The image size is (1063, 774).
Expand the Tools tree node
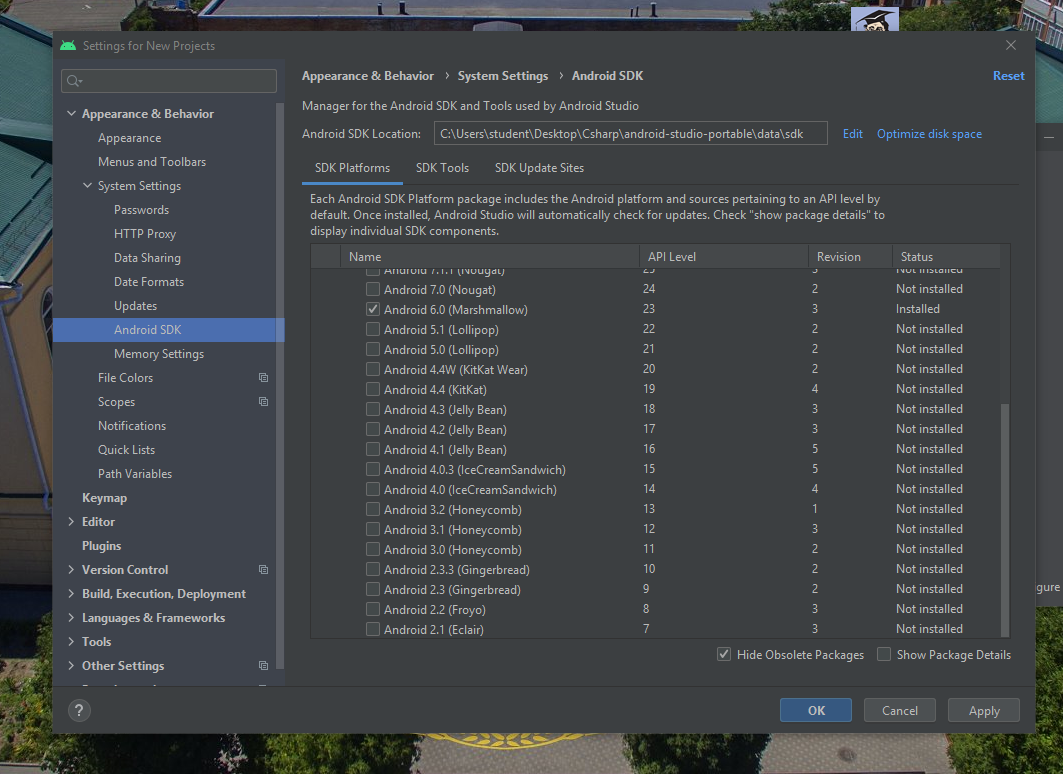[71, 641]
